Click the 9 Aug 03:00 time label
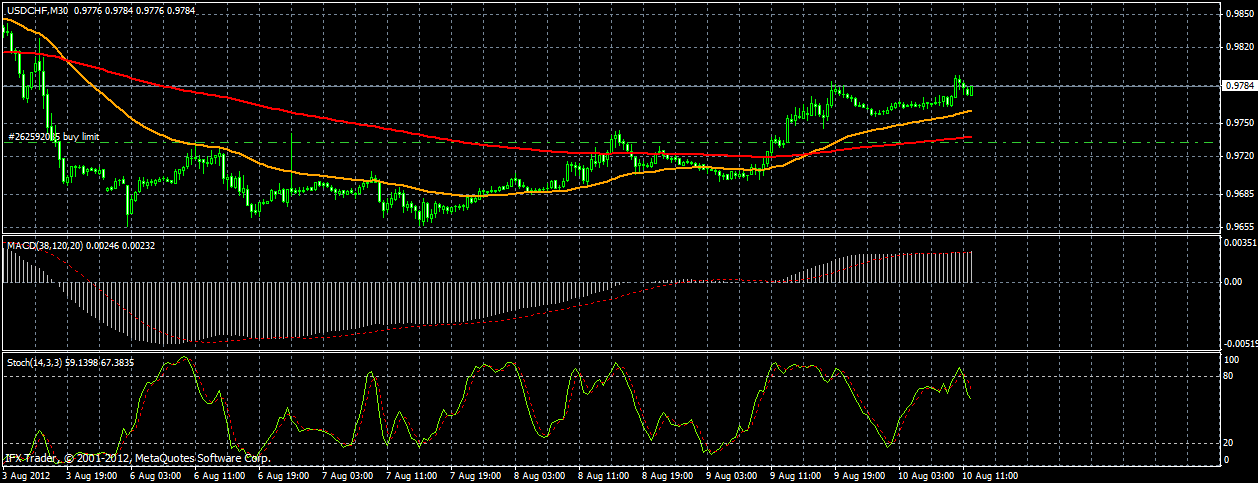 [730, 476]
